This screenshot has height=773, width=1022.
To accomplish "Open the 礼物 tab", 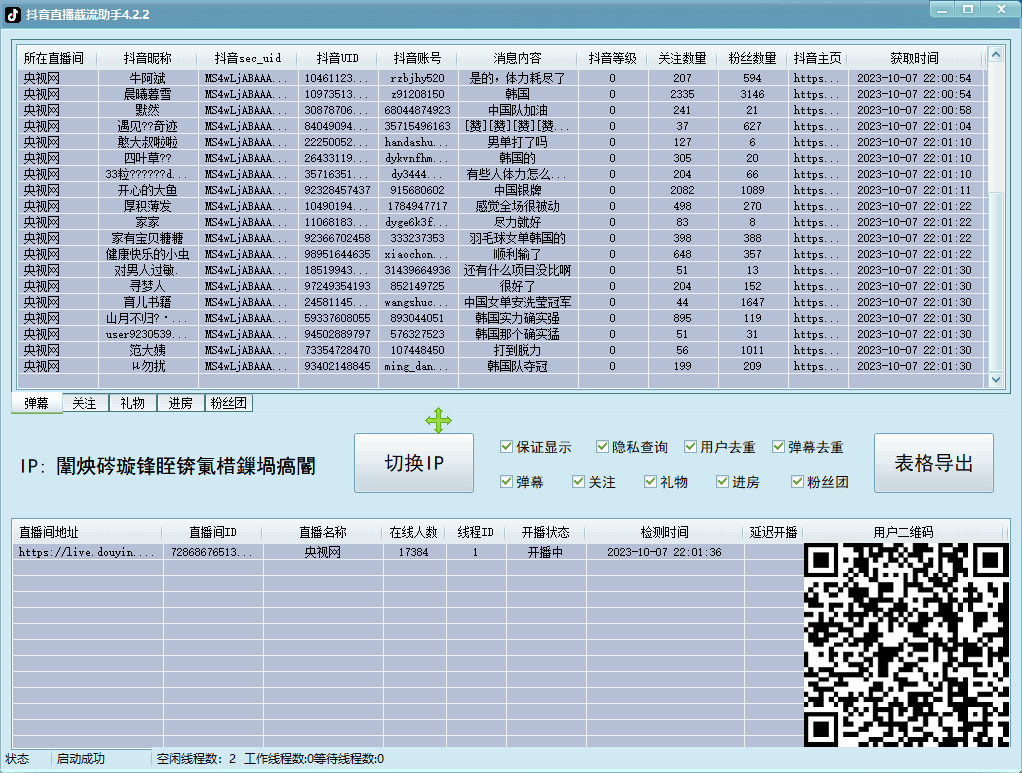I will pos(131,403).
